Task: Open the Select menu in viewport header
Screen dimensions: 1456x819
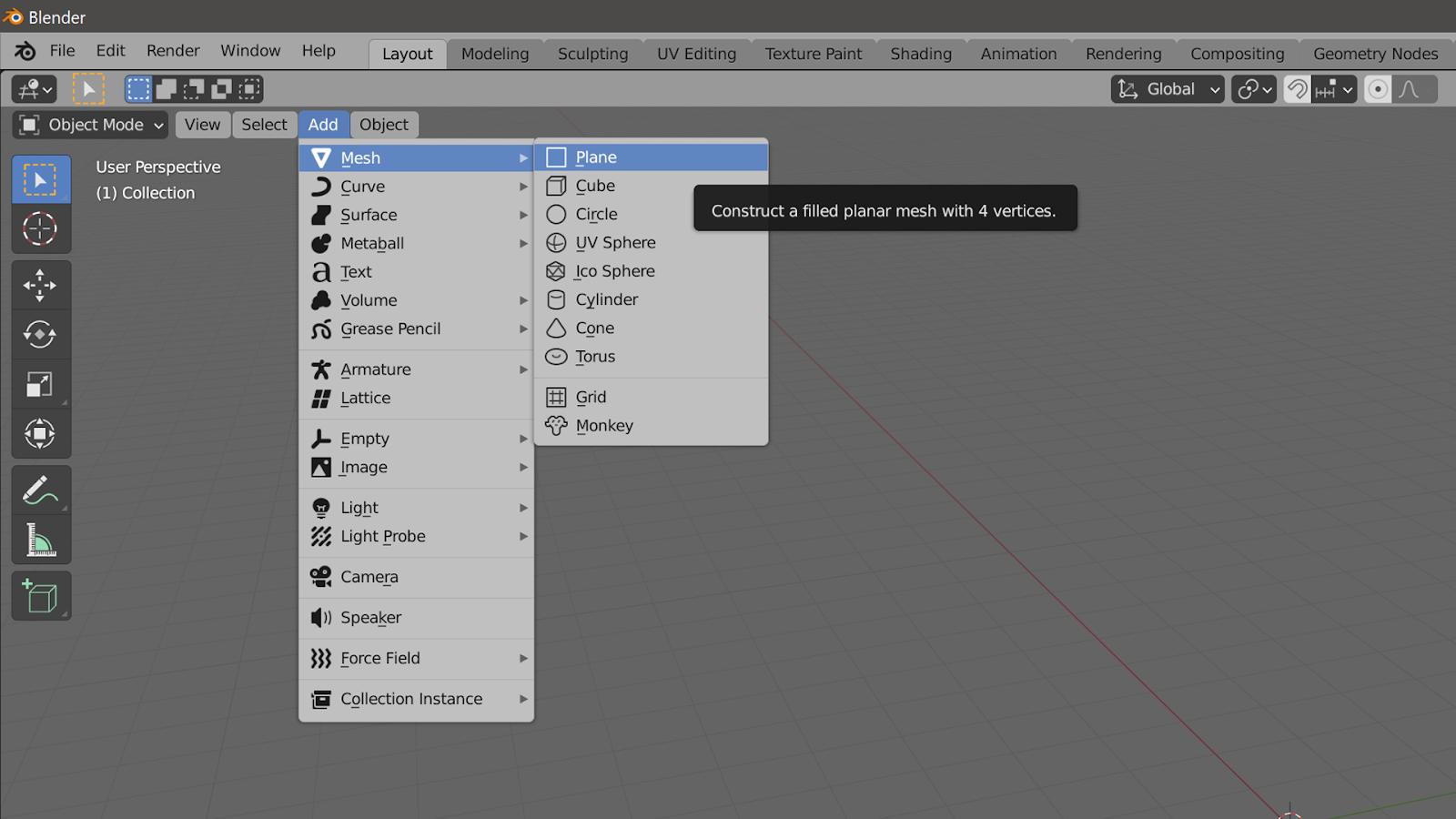Action: point(264,125)
